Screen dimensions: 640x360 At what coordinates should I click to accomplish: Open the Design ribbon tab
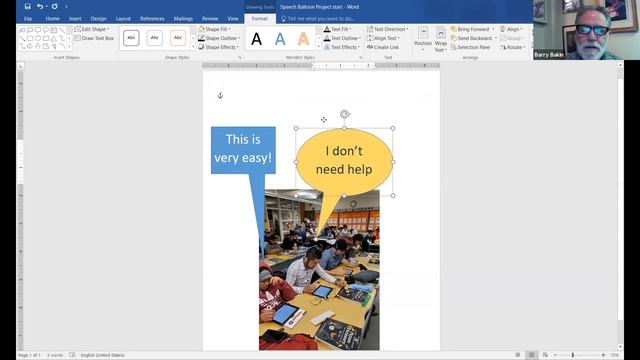click(x=98, y=19)
